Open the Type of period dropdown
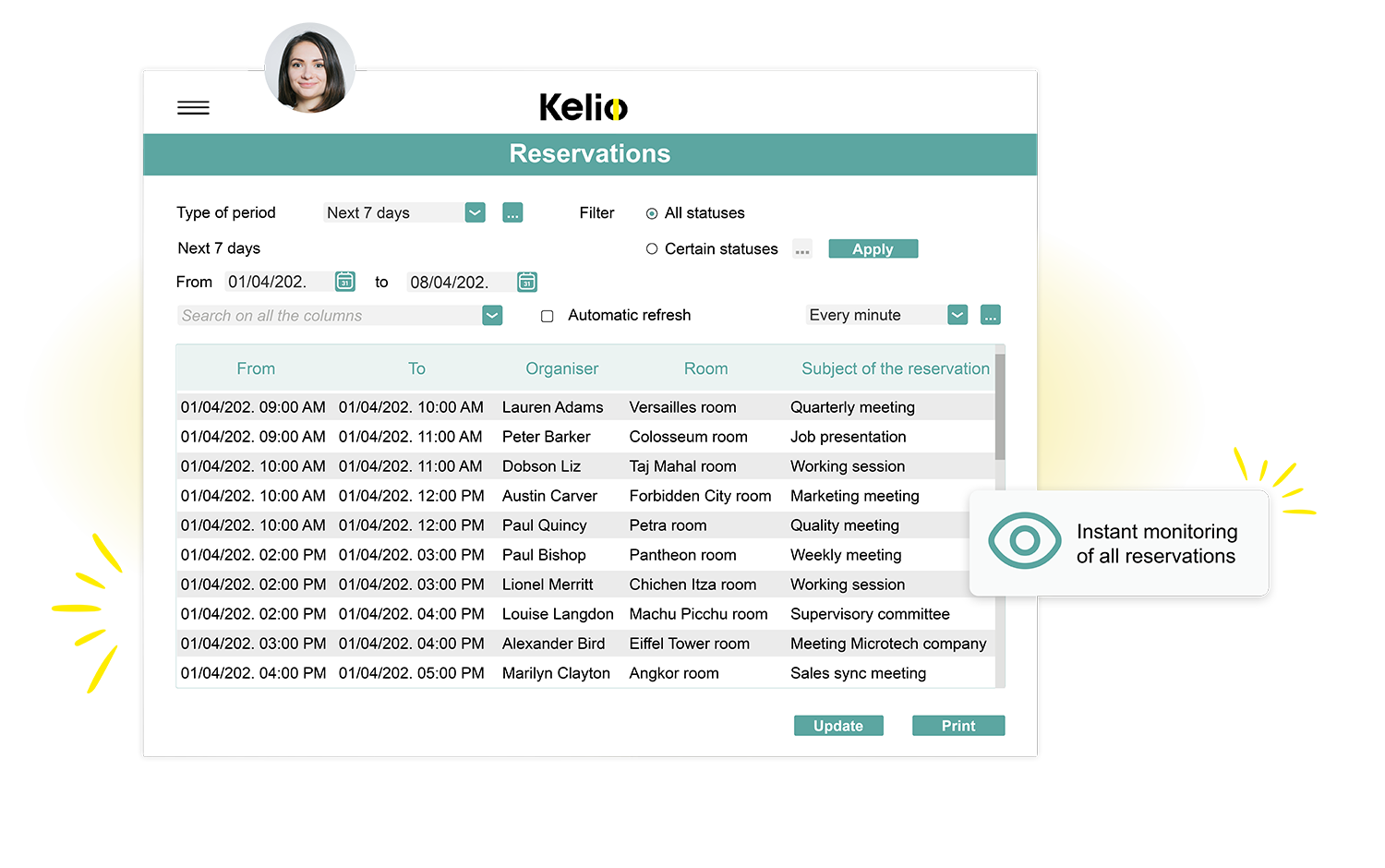The height and width of the screenshot is (868, 1385). (475, 212)
